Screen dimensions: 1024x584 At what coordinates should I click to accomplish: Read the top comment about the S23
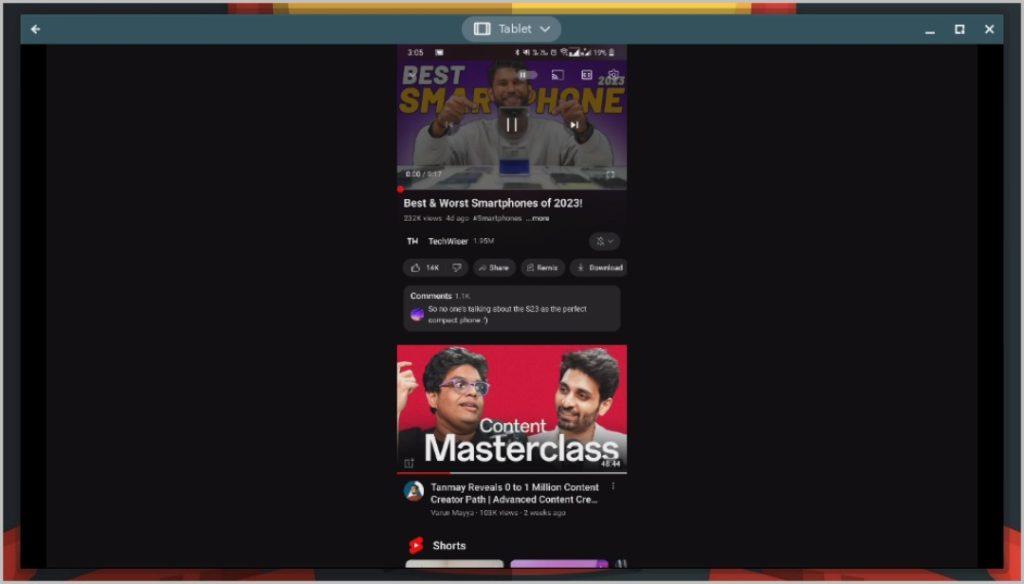coord(507,315)
